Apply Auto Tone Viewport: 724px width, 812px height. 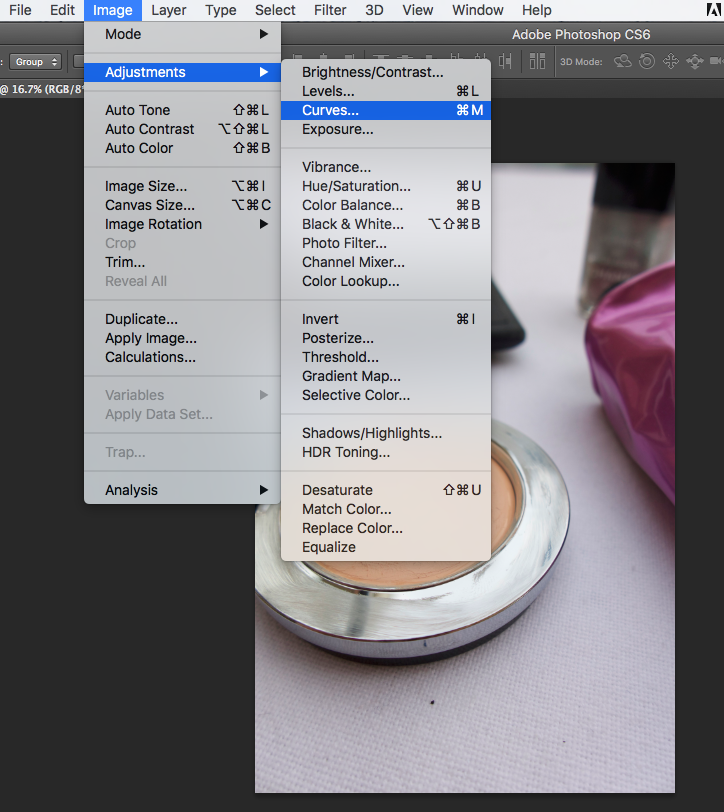[182, 110]
